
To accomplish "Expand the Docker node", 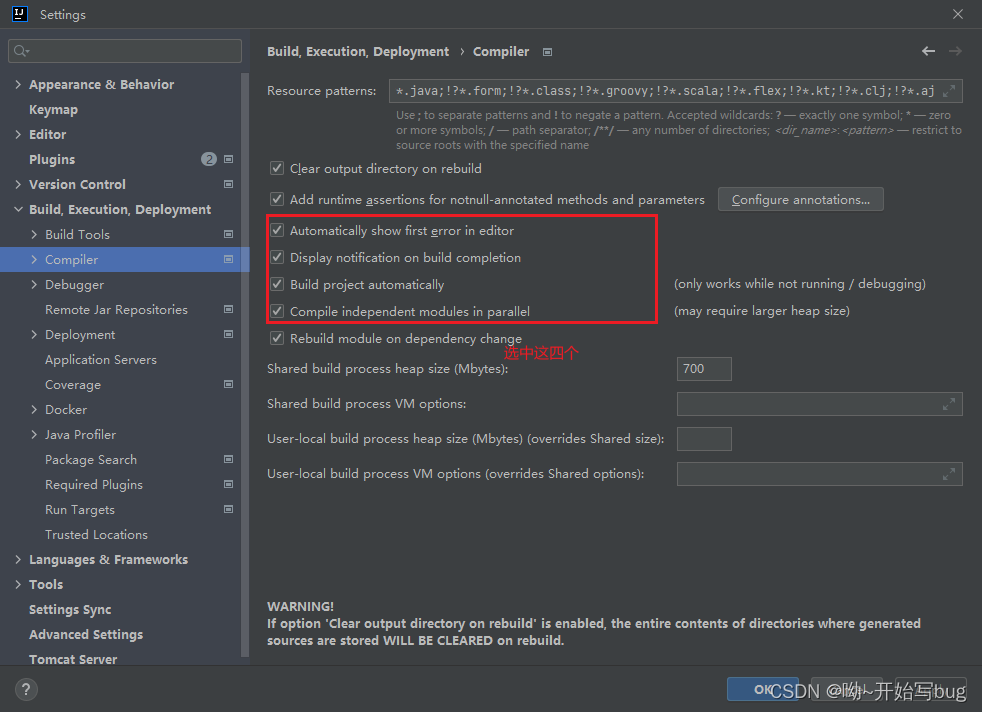I will pos(34,410).
